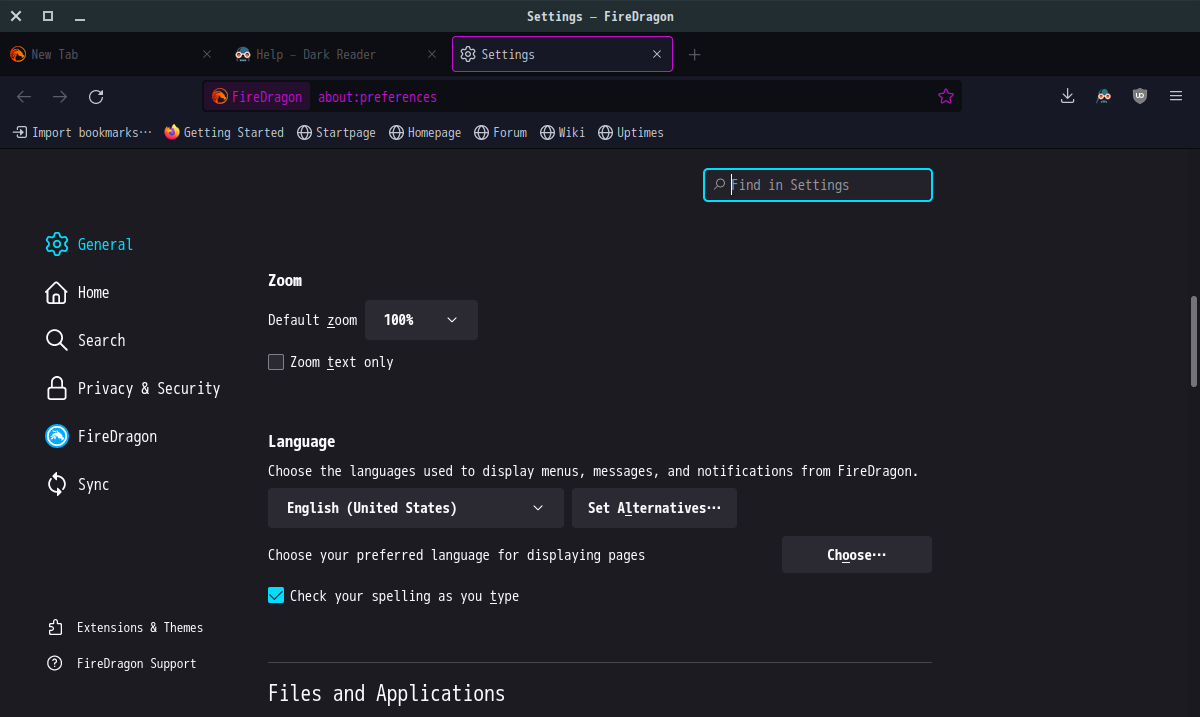Image resolution: width=1200 pixels, height=717 pixels.
Task: Open the Dark Reader extension icon
Action: (x=1104, y=96)
